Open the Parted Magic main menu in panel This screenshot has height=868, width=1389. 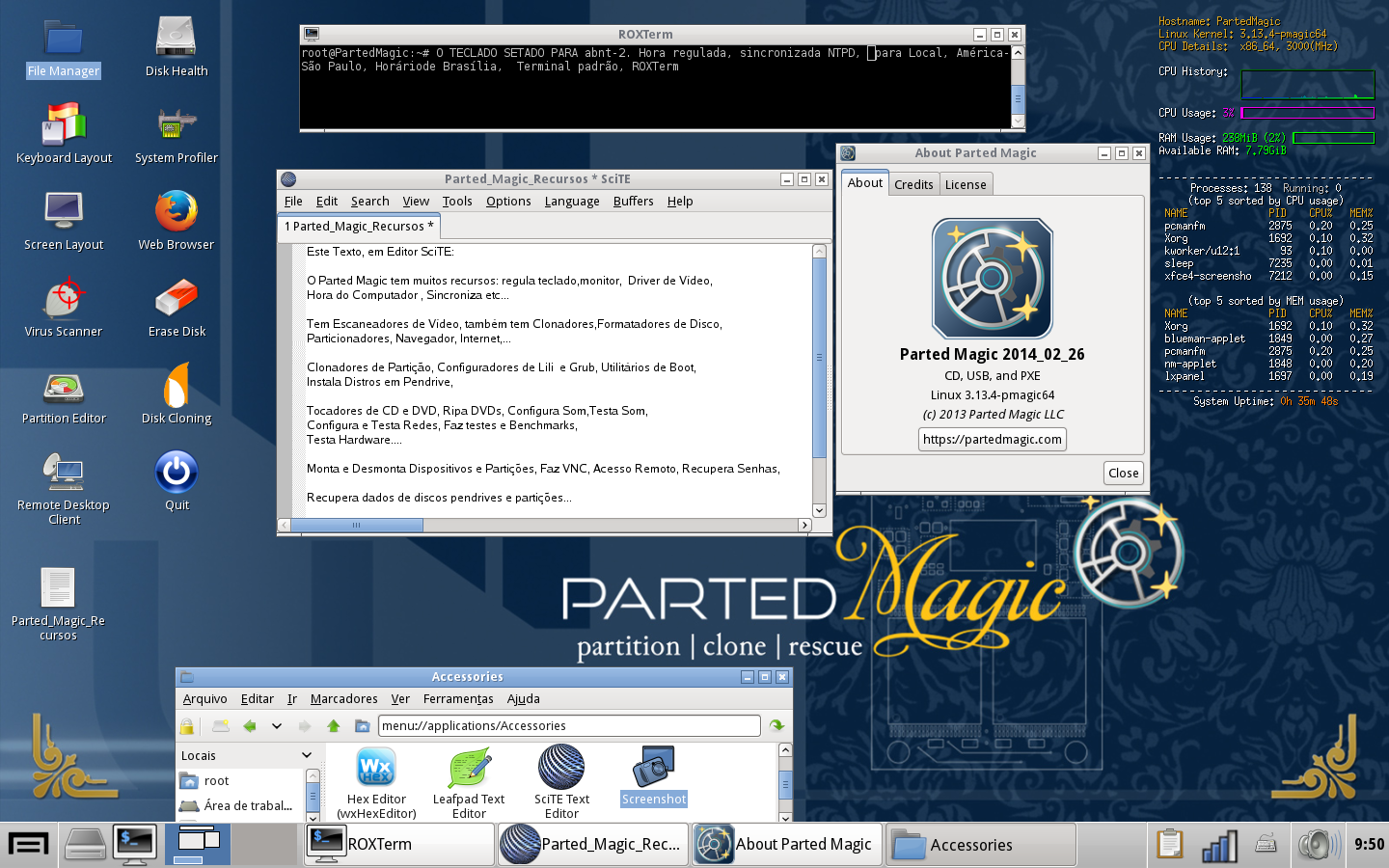point(28,845)
